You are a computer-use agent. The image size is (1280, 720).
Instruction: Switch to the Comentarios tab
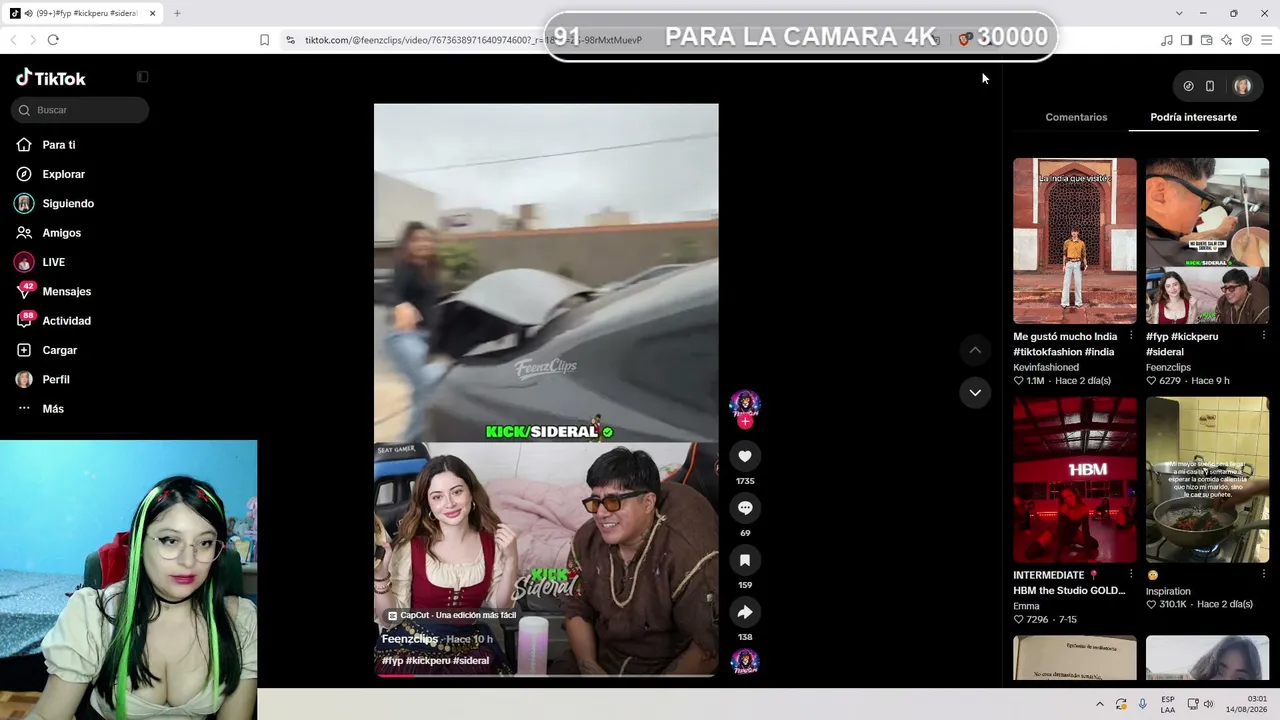click(1076, 117)
